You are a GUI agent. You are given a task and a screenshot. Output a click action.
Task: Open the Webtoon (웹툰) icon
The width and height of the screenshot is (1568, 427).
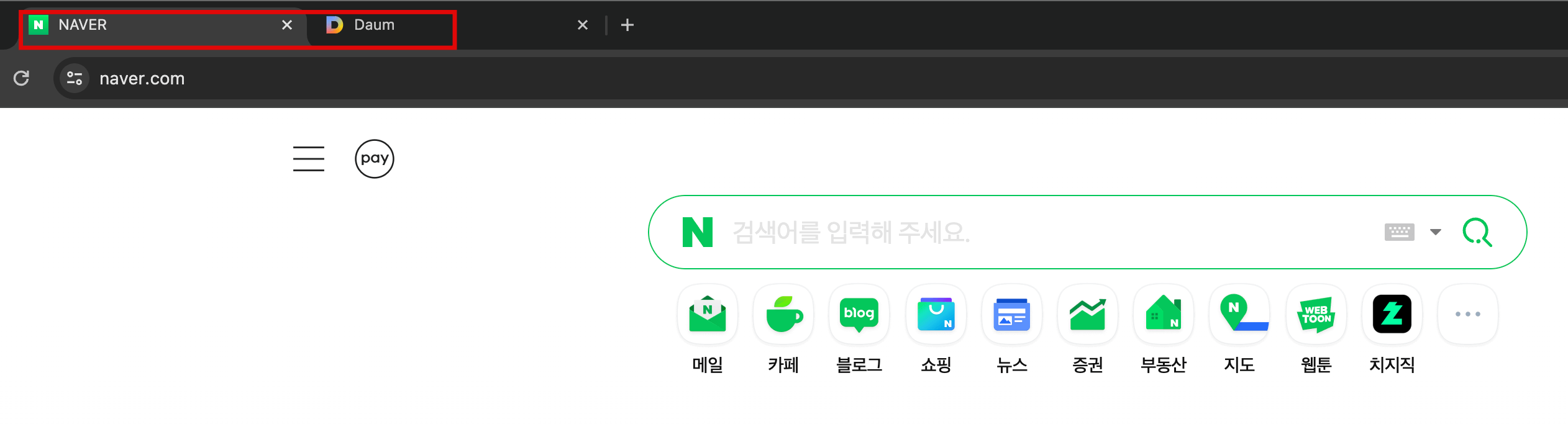click(x=1316, y=314)
